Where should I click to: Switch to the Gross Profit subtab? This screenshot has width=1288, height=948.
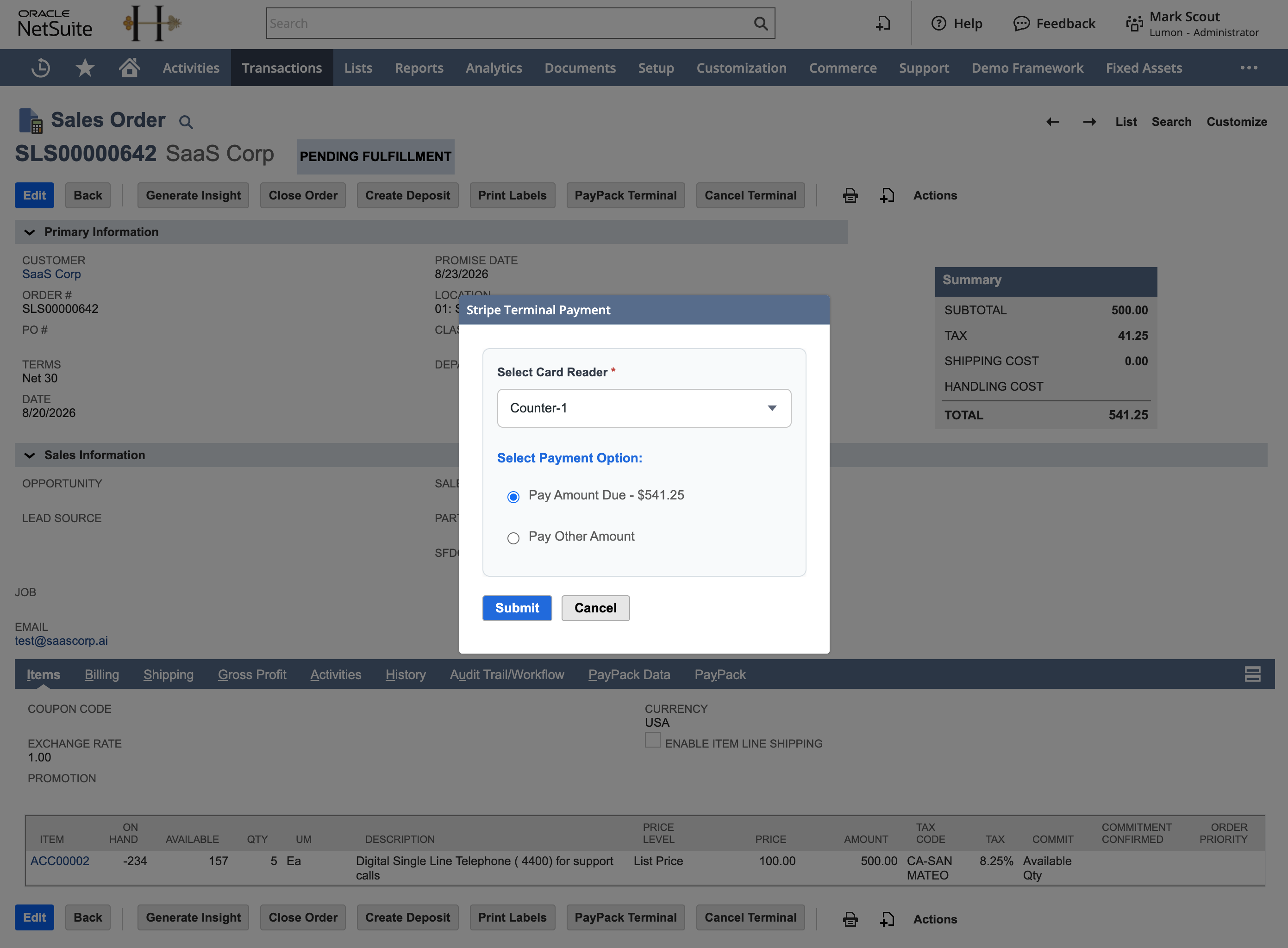coord(252,675)
